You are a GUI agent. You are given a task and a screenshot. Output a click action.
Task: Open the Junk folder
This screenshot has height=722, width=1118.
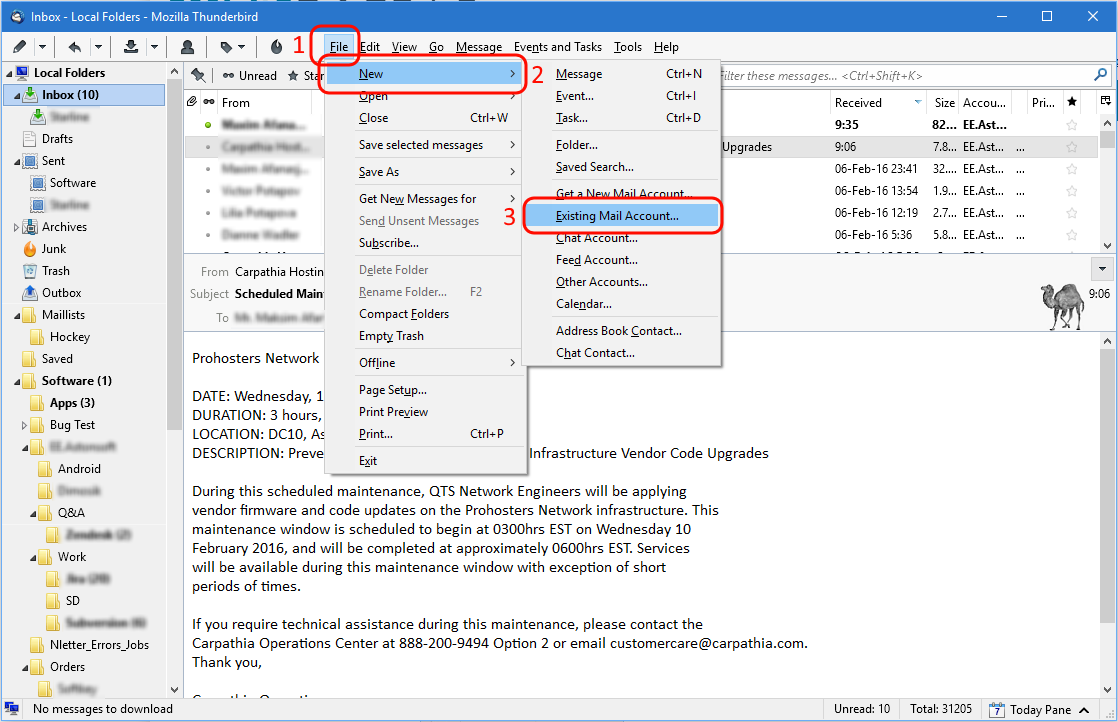[53, 249]
